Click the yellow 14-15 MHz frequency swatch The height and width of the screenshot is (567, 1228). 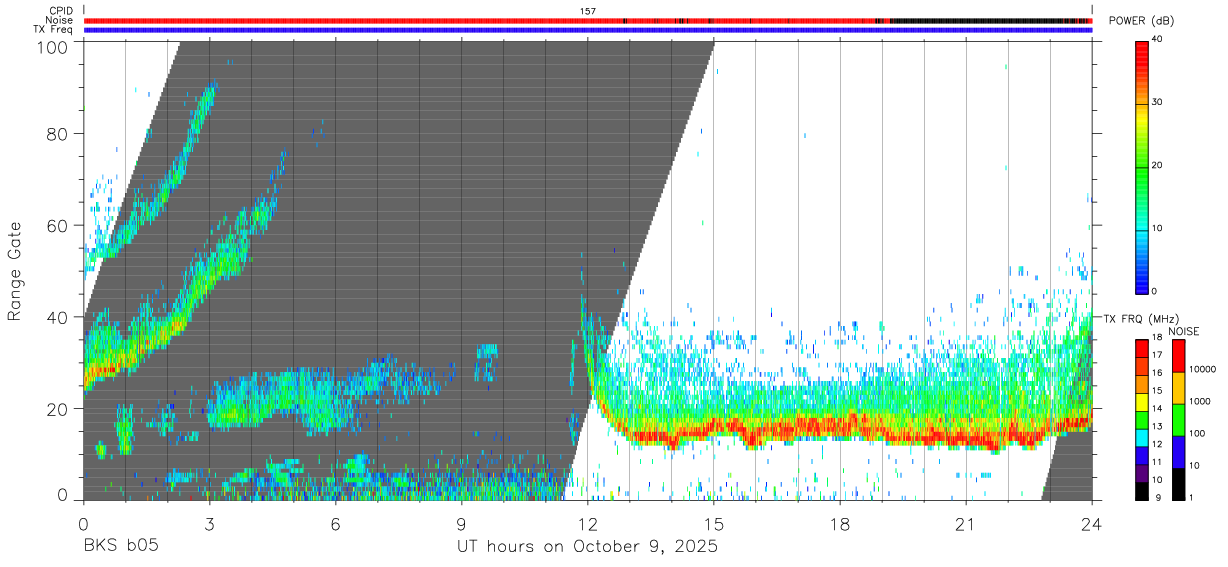coord(1142,401)
